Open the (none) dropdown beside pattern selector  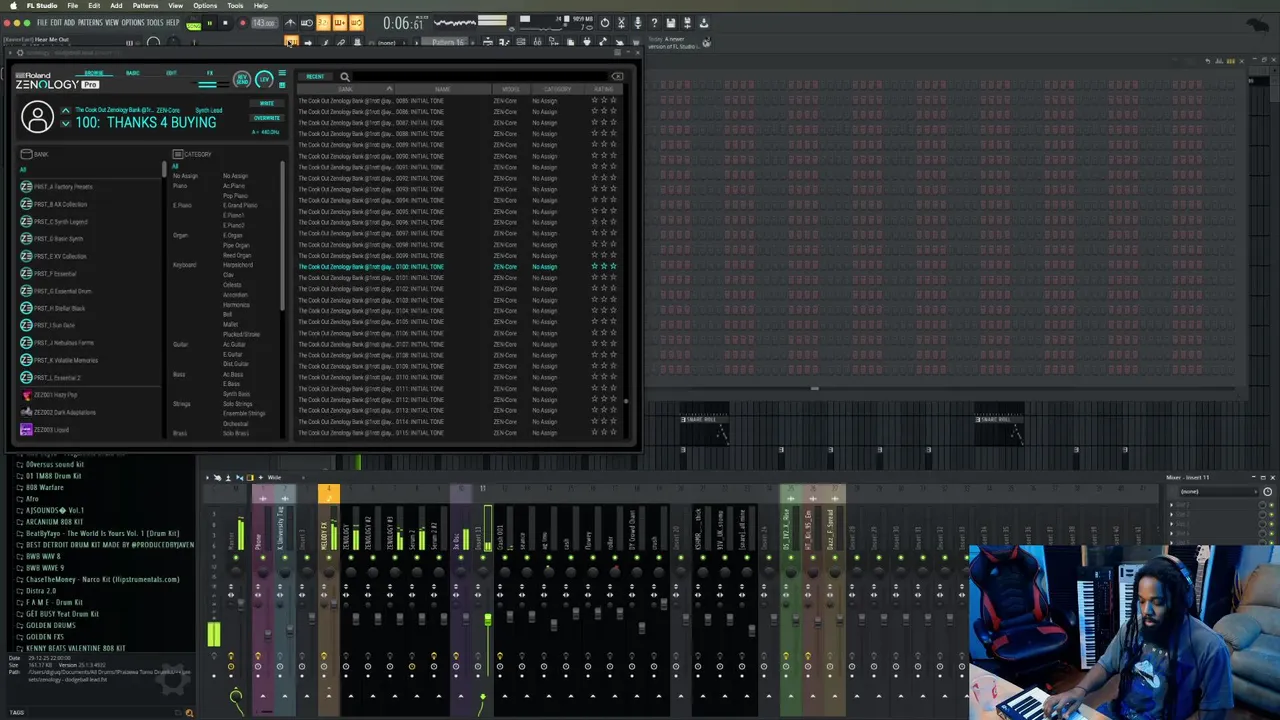tap(388, 42)
